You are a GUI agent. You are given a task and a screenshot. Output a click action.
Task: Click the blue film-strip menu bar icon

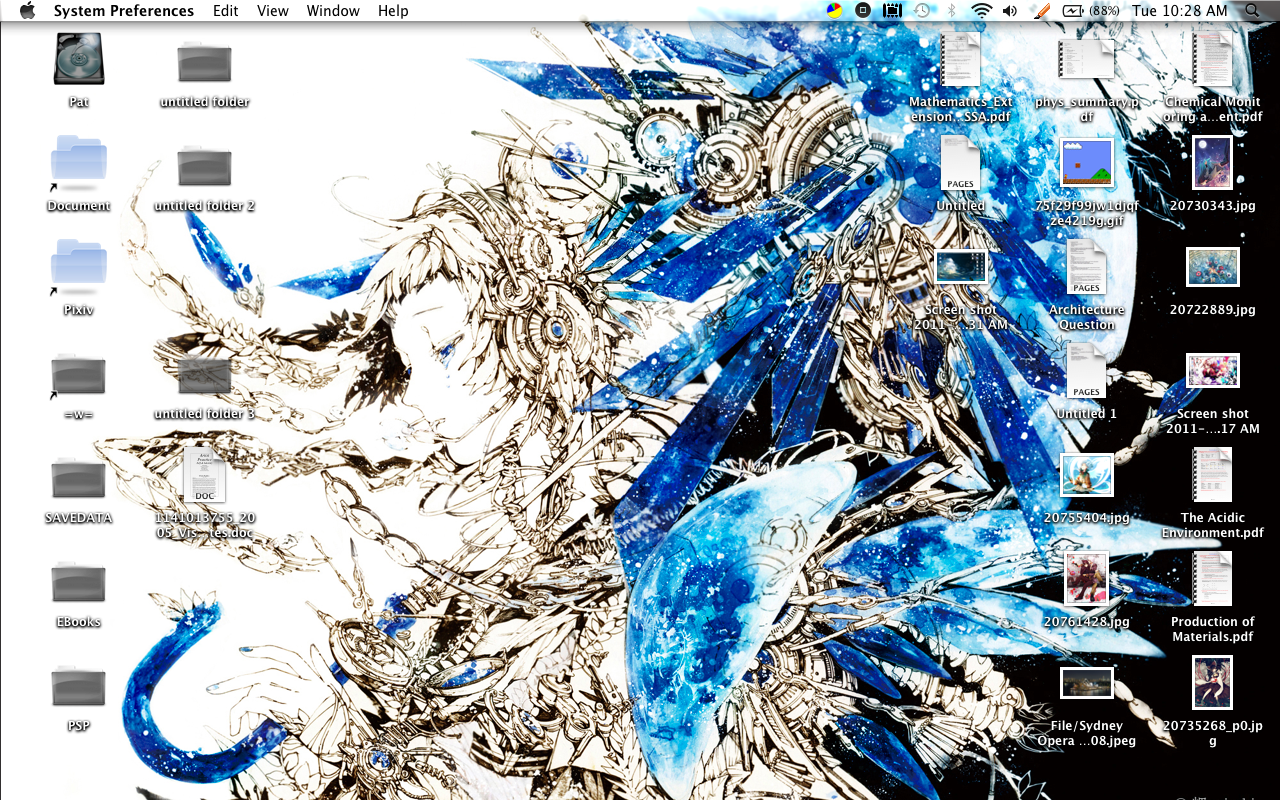[x=892, y=11]
